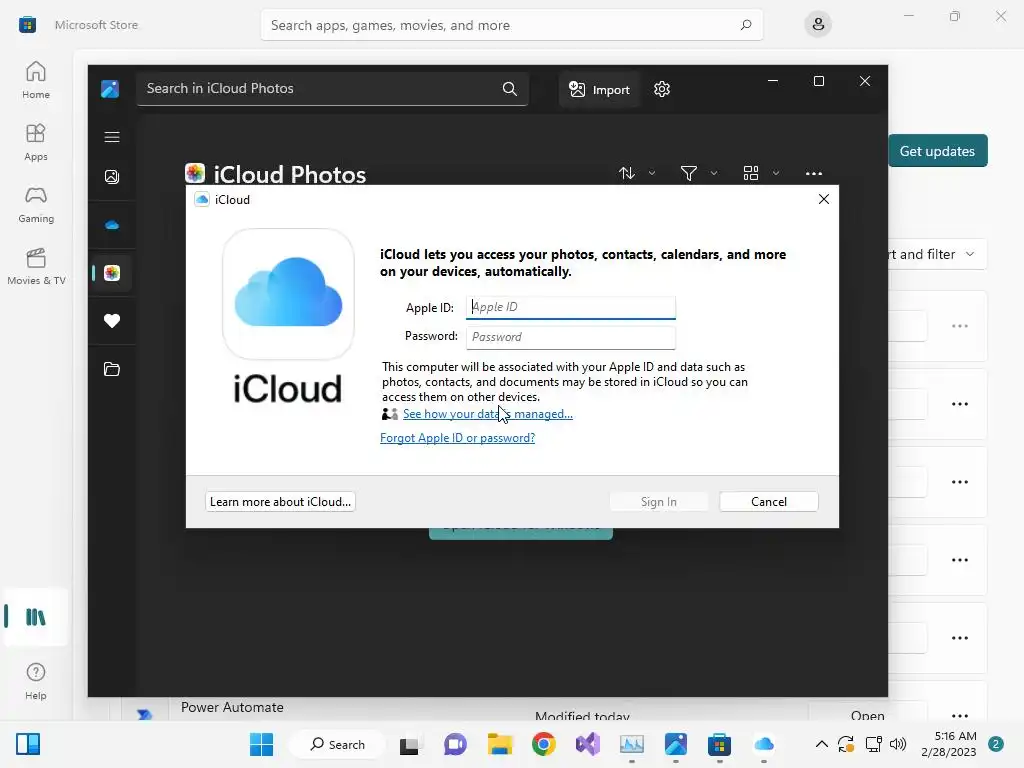Image resolution: width=1024 pixels, height=768 pixels.
Task: Click Learn more about iCloud button
Action: click(x=280, y=502)
